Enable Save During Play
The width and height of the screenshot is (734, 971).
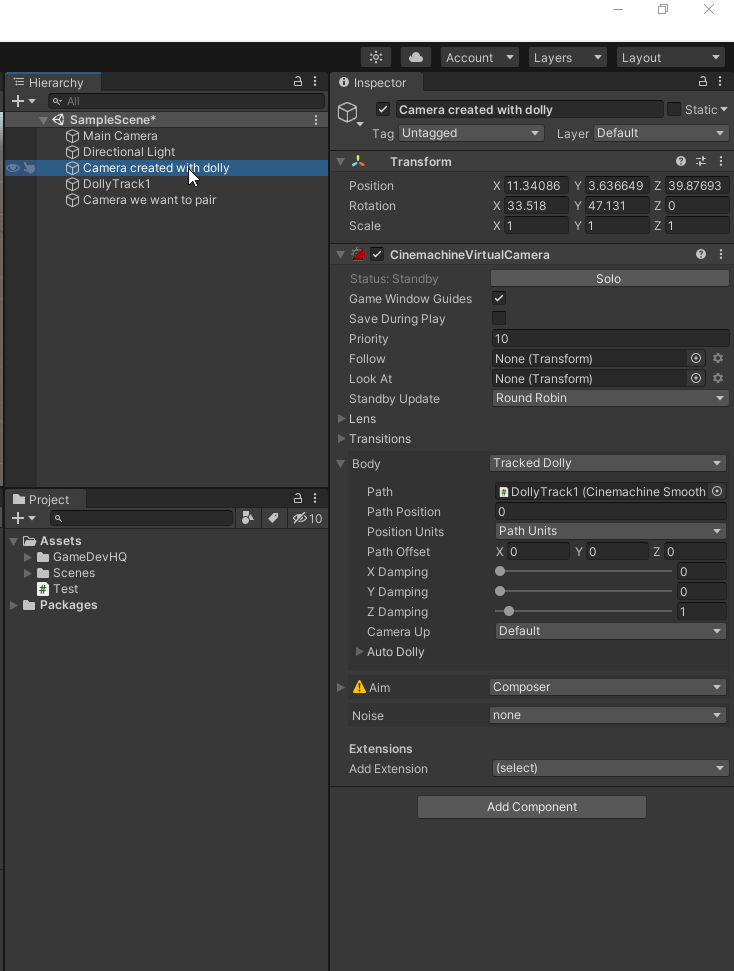tap(499, 318)
